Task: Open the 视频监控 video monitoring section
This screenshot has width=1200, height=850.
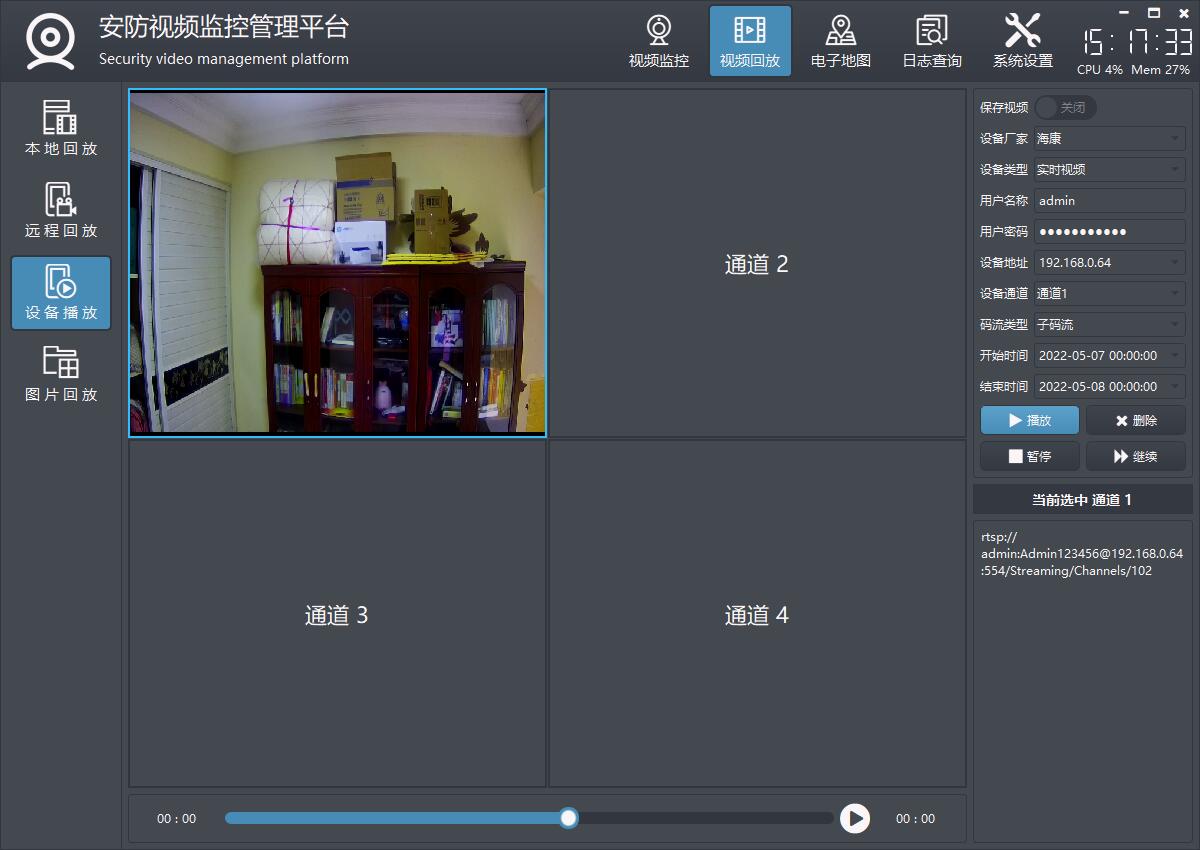Action: [658, 42]
